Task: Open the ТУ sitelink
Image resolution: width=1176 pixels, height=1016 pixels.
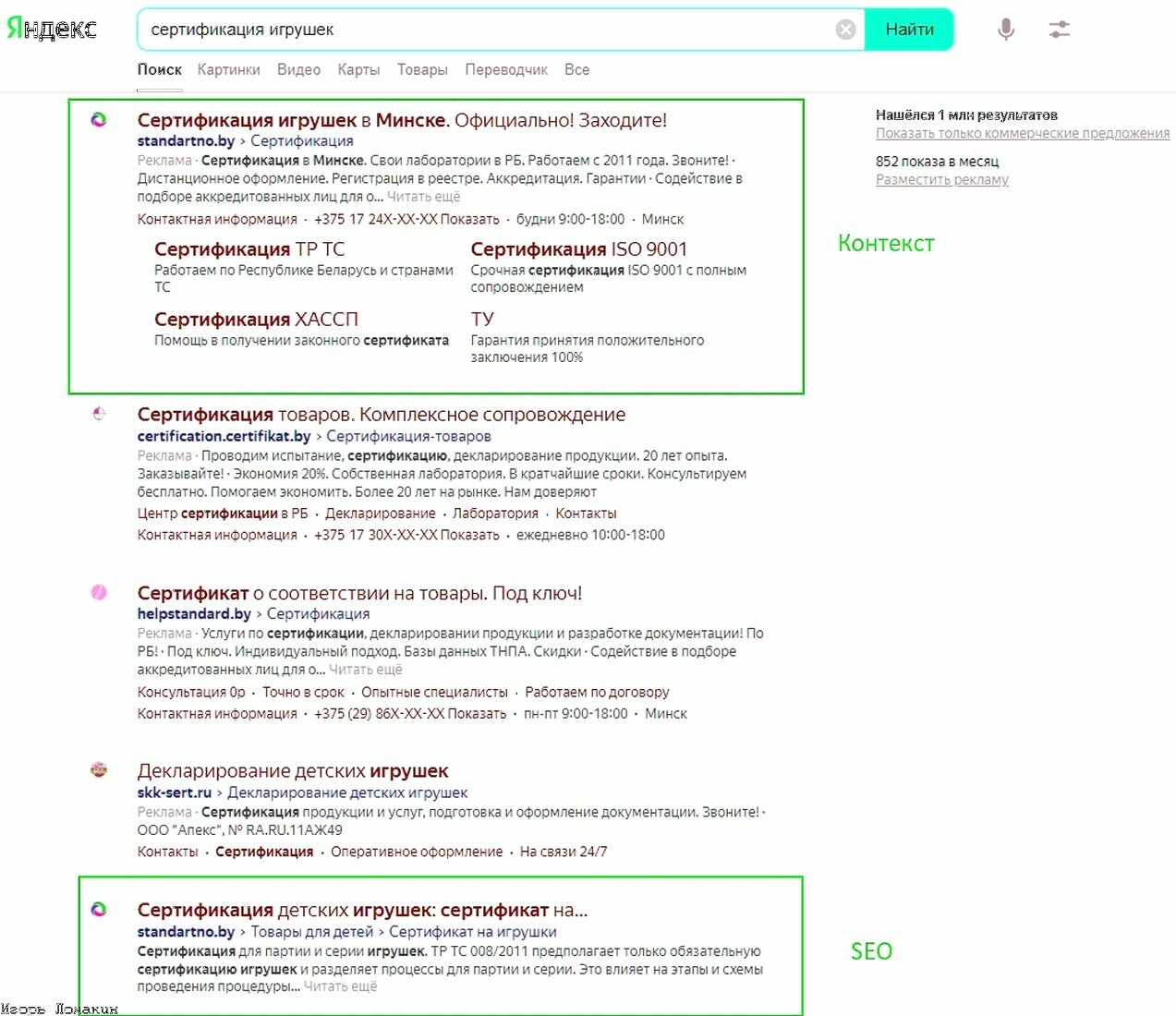Action: [x=482, y=320]
